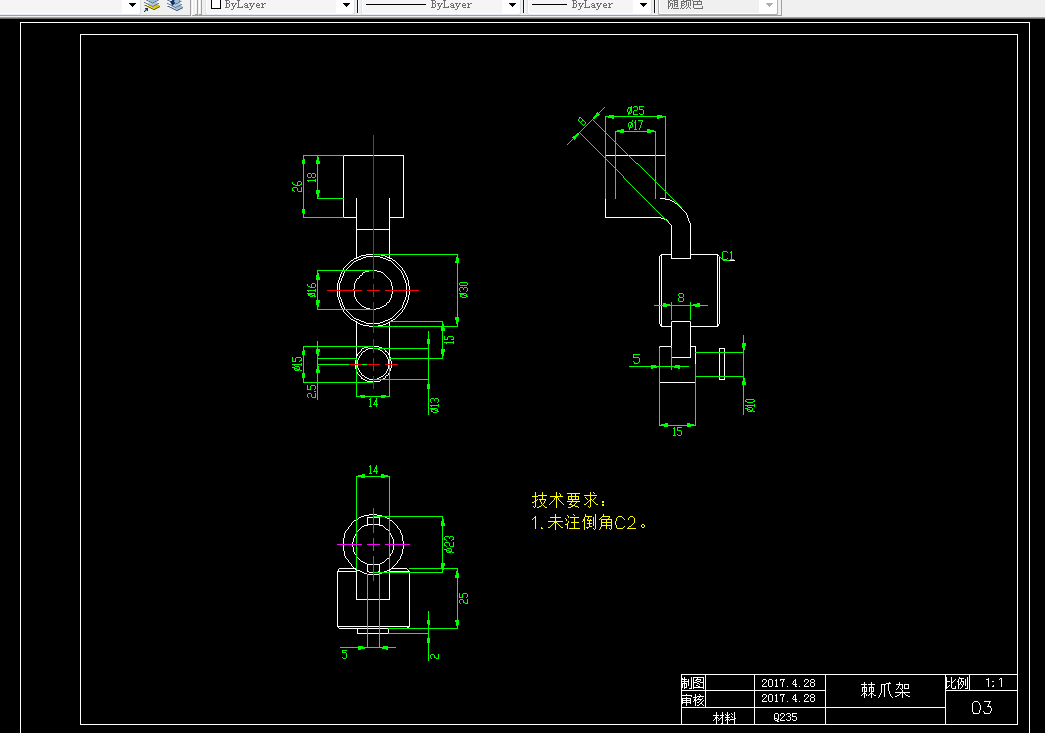Click the layer states manager stack icon
1045x733 pixels.
(x=175, y=5)
